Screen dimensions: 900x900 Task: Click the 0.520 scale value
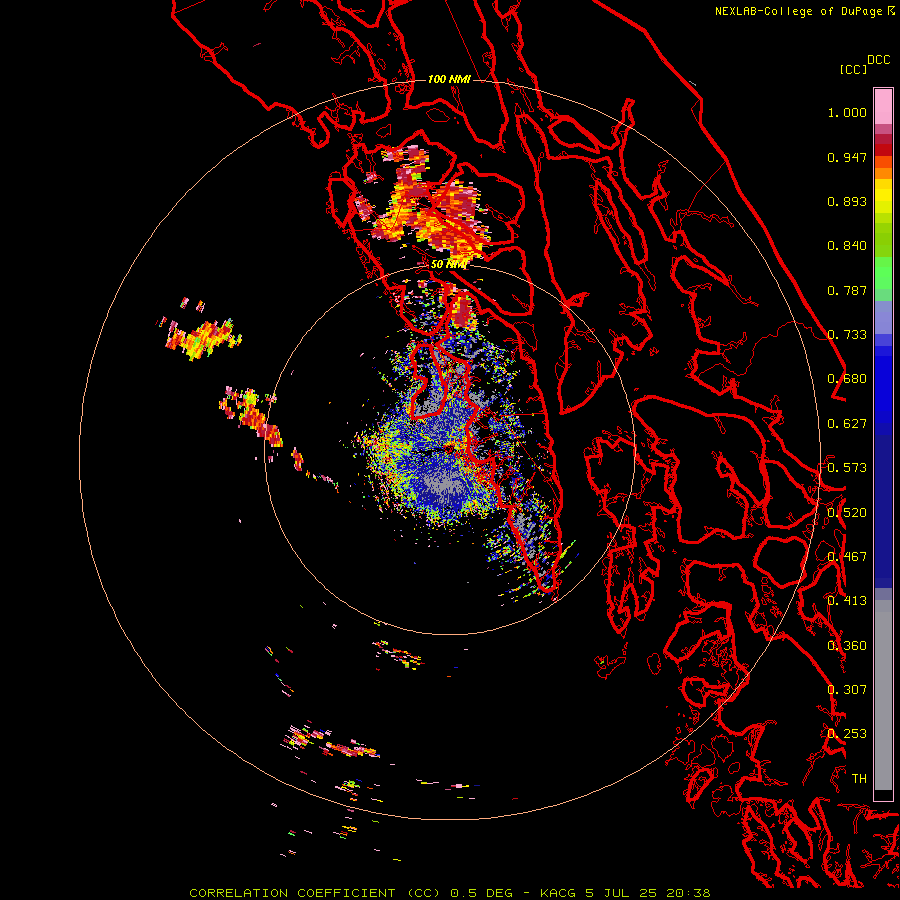[x=847, y=513]
